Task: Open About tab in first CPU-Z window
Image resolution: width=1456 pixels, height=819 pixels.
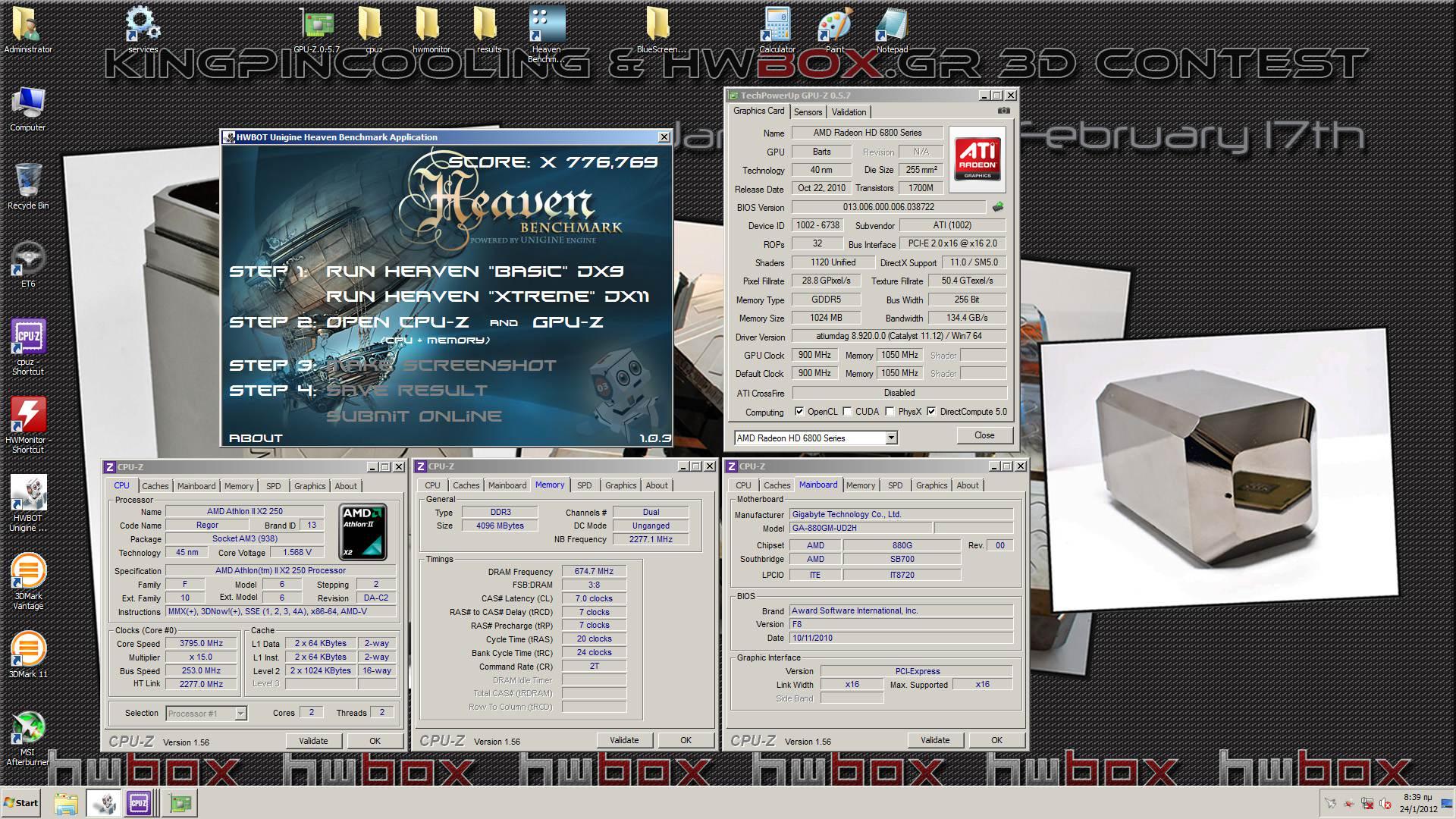Action: pos(346,486)
